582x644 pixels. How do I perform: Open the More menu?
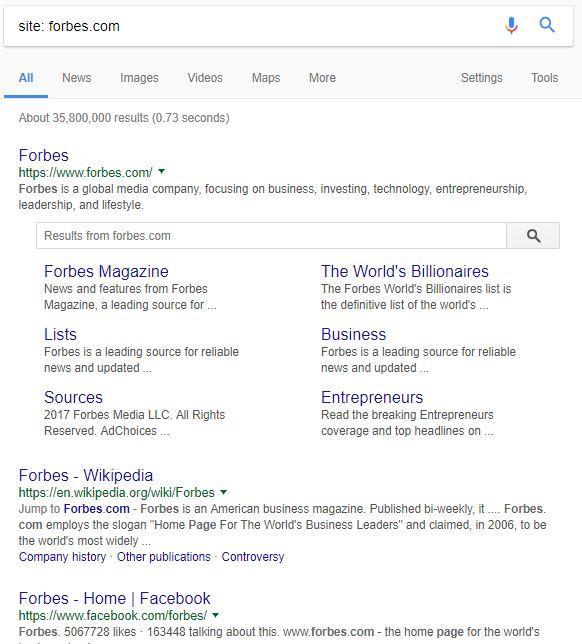pyautogui.click(x=322, y=78)
